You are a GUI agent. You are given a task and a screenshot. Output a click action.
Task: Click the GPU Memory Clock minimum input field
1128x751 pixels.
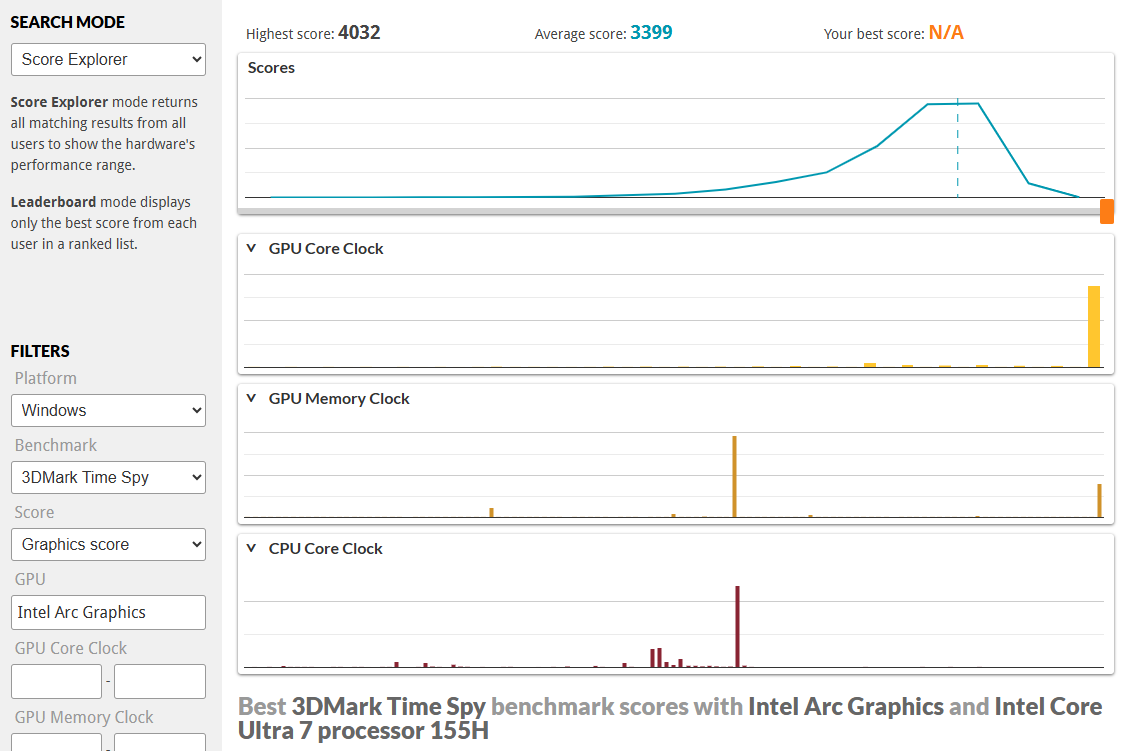tap(56, 742)
